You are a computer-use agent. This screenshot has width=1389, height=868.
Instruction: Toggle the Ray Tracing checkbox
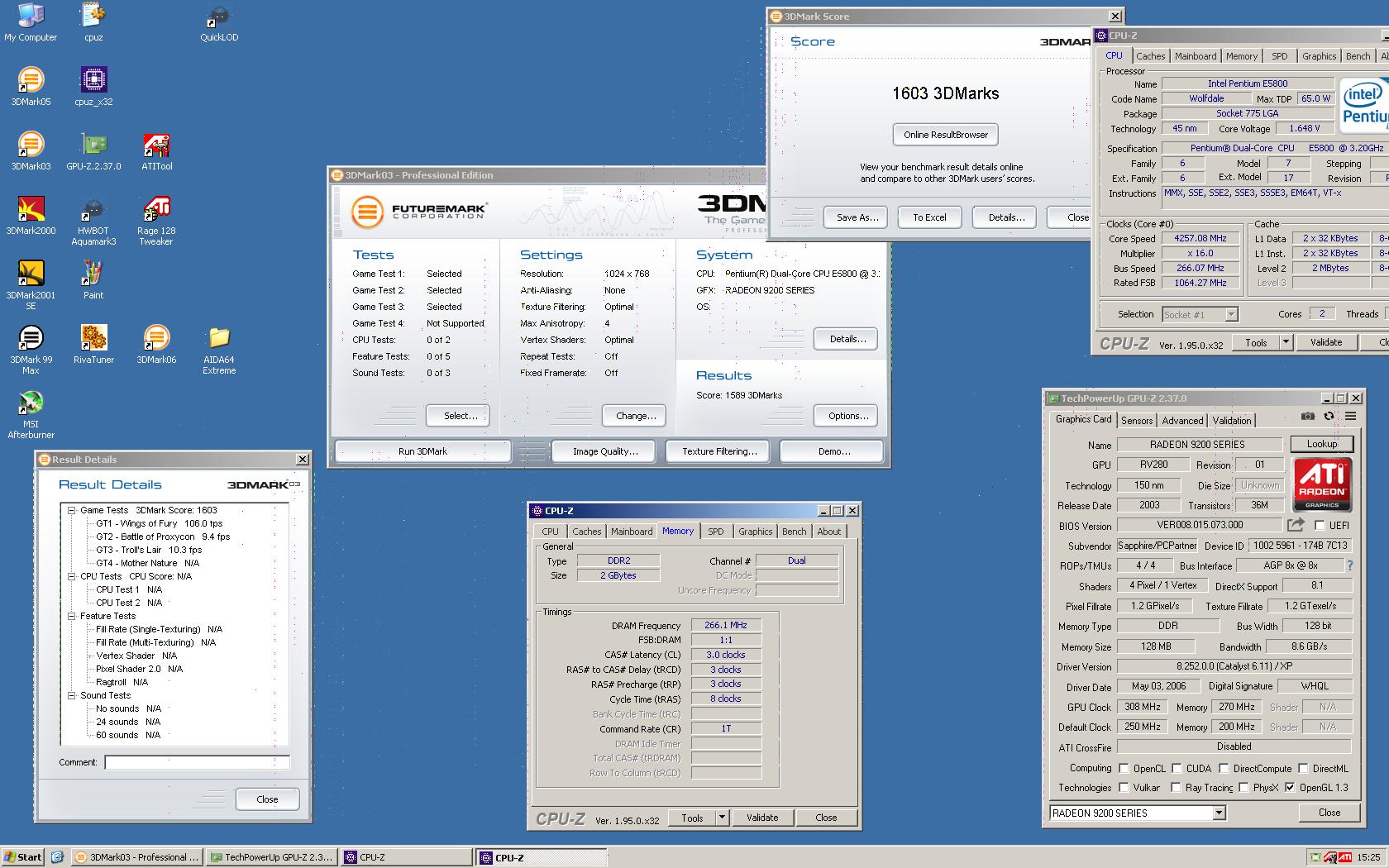(x=1176, y=788)
